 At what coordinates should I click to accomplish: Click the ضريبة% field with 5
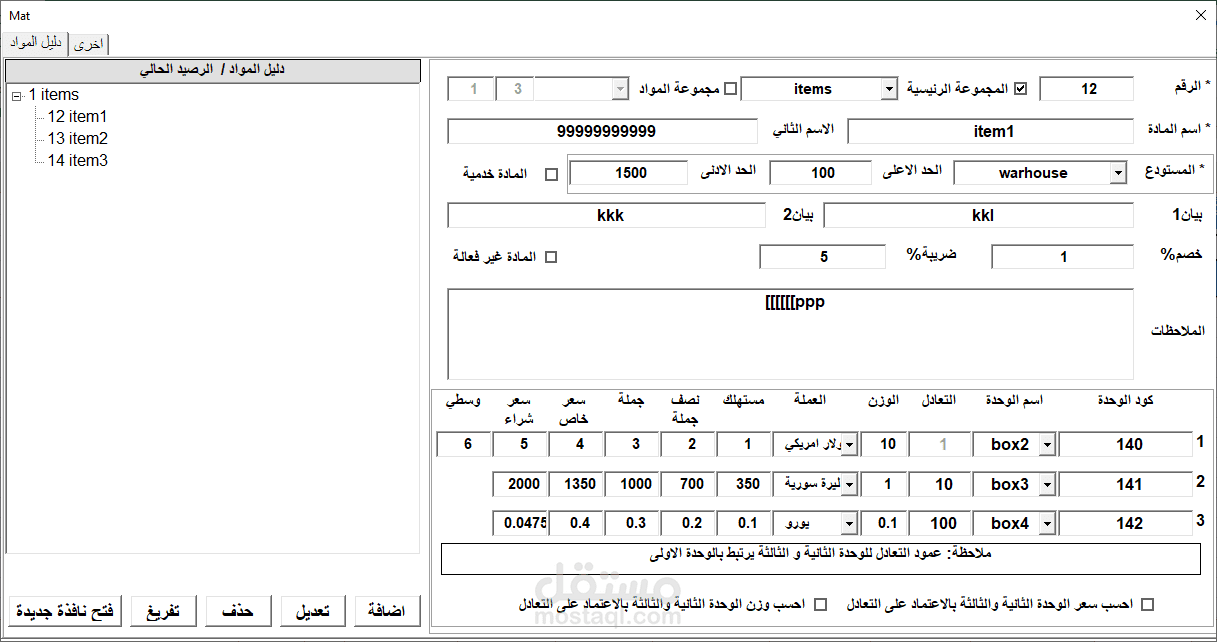823,257
